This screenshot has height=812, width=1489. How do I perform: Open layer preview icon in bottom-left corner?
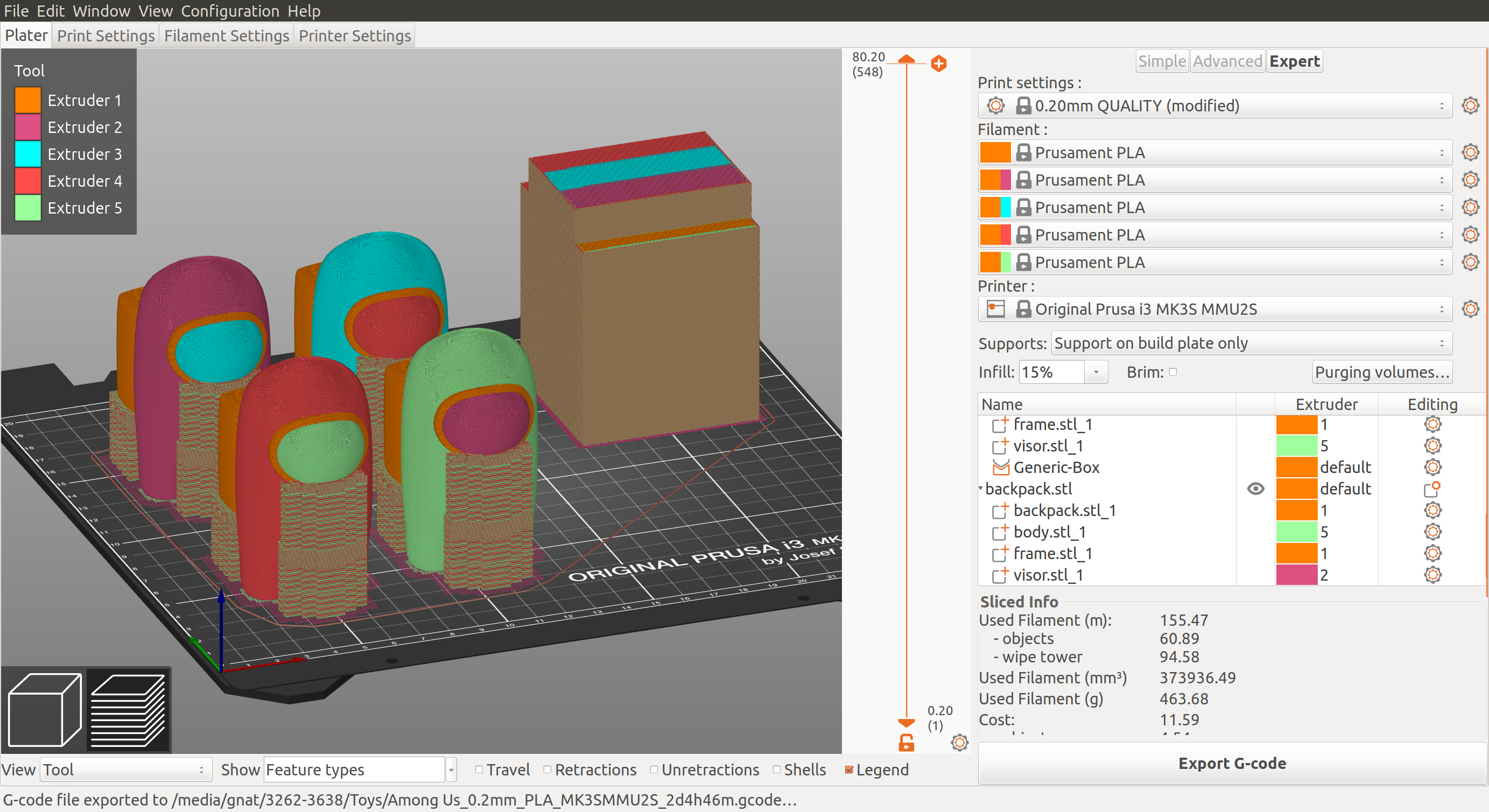coord(127,710)
